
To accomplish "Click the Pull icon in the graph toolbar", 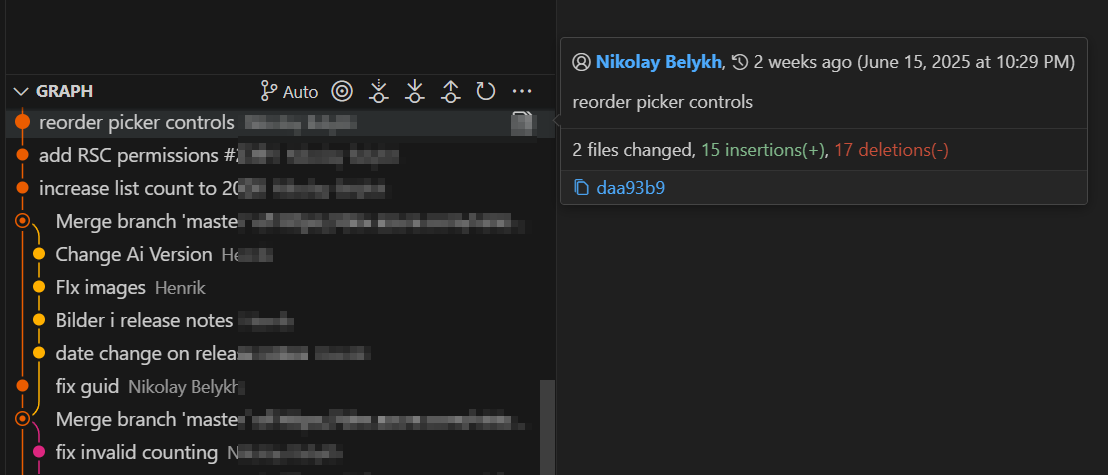I will (414, 92).
